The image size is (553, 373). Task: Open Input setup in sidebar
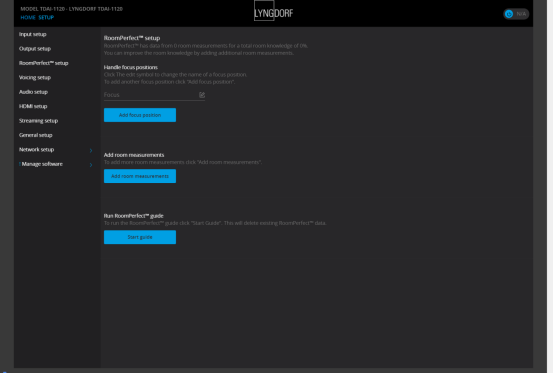33,34
